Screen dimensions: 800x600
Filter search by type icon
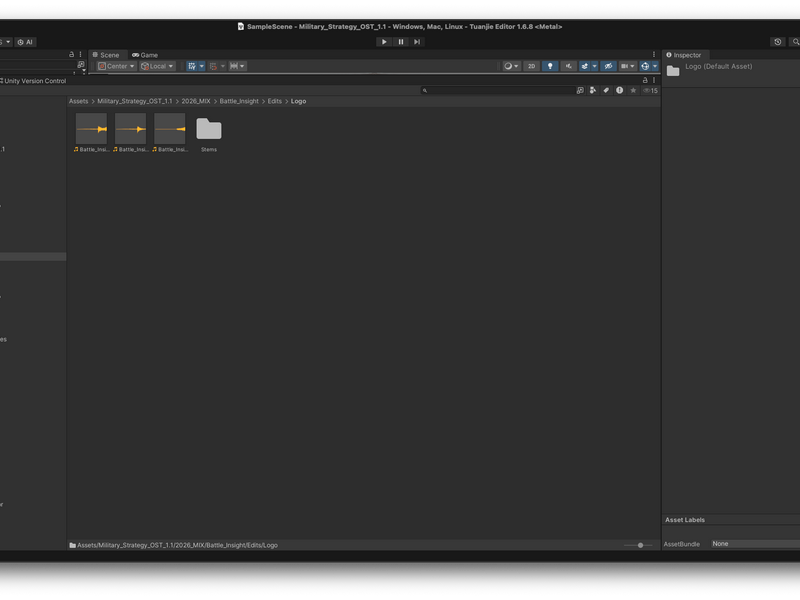(x=593, y=90)
